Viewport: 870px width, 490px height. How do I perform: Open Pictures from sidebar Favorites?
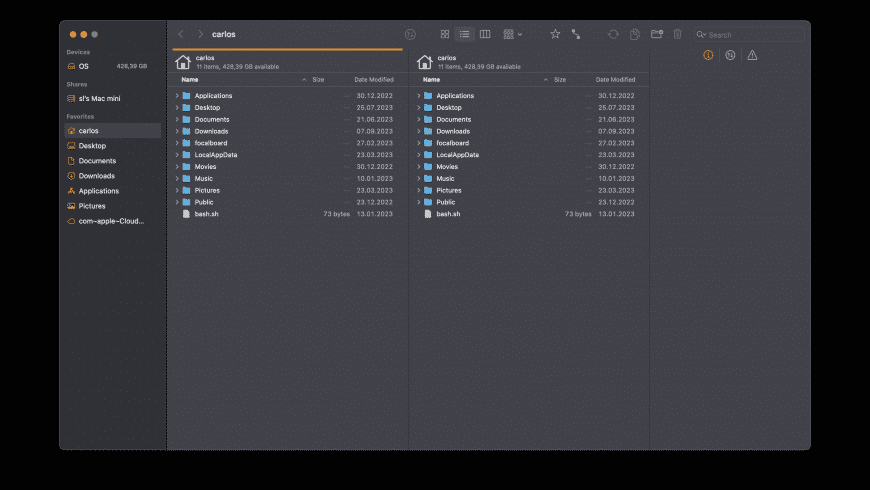click(x=113, y=205)
